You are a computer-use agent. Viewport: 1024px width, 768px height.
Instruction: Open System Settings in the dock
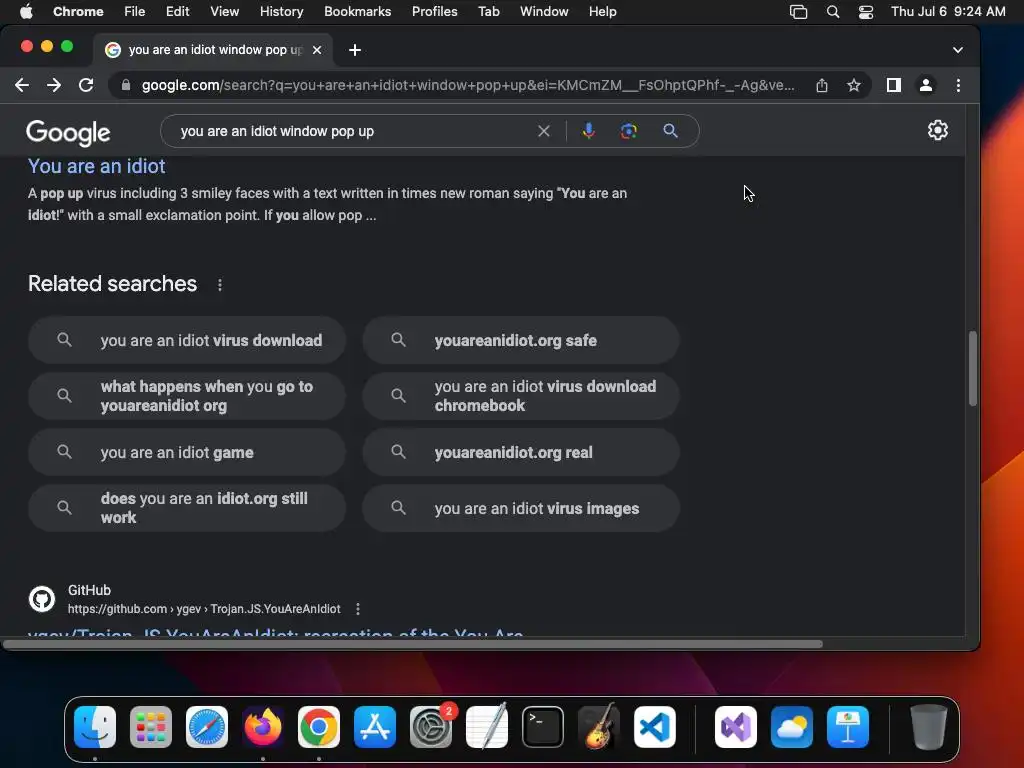coord(431,727)
